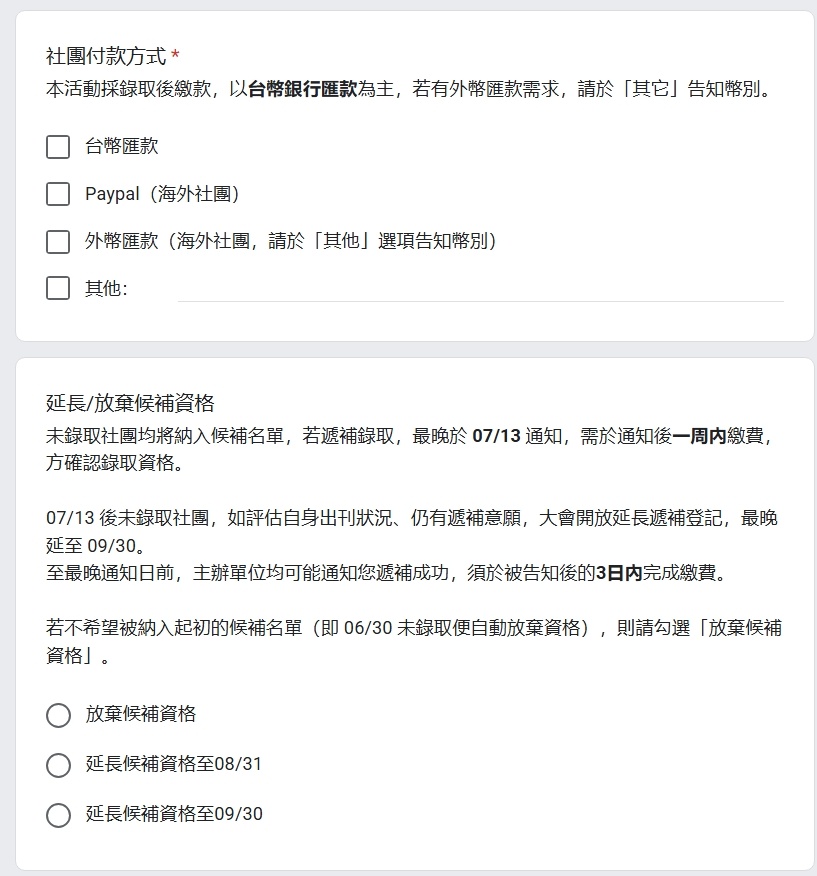Click the Paypal（海外社團）label text
The height and width of the screenshot is (876, 817).
pyautogui.click(x=163, y=194)
